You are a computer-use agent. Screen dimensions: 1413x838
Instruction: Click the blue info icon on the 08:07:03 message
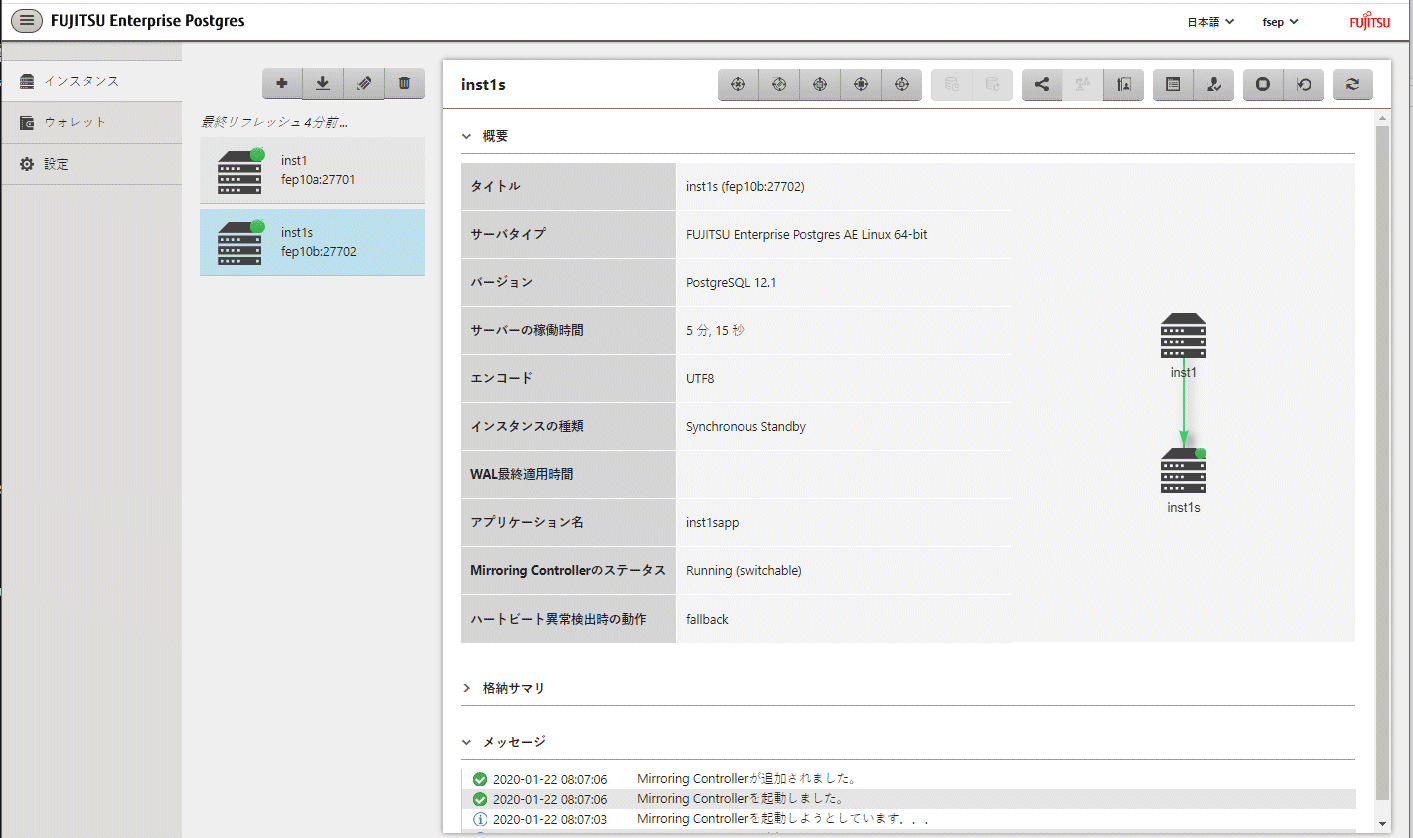(480, 819)
